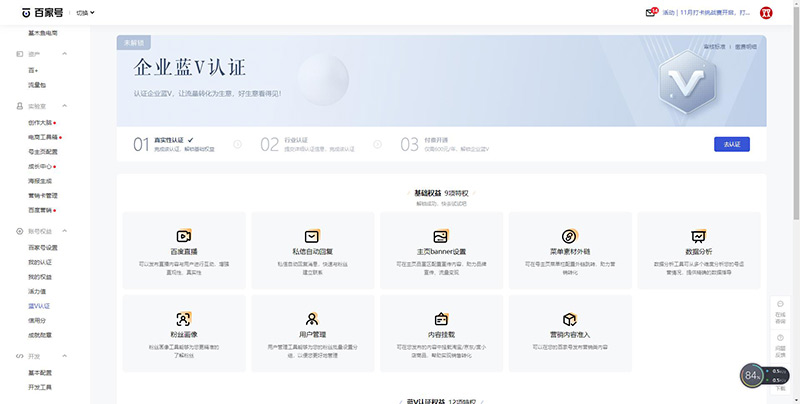This screenshot has height=404, width=800.
Task: Open 百度营销 in the sidebar
Action: [x=40, y=210]
